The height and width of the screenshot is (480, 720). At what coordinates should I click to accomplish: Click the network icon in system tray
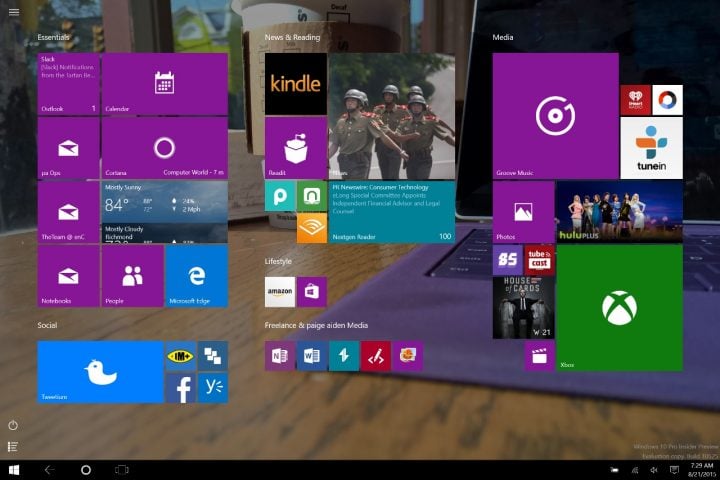tap(635, 470)
